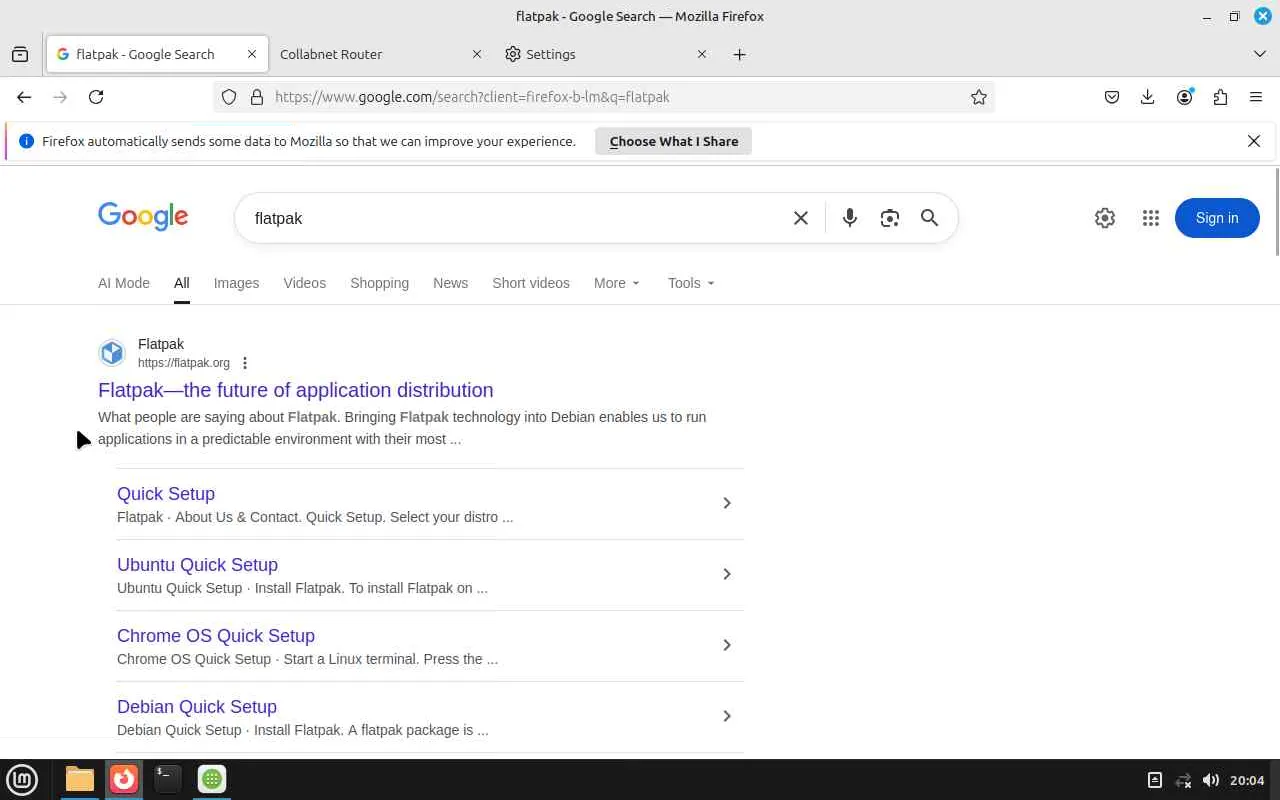Image resolution: width=1280 pixels, height=800 pixels.
Task: Open Google Lens image search
Action: pyautogui.click(x=889, y=218)
